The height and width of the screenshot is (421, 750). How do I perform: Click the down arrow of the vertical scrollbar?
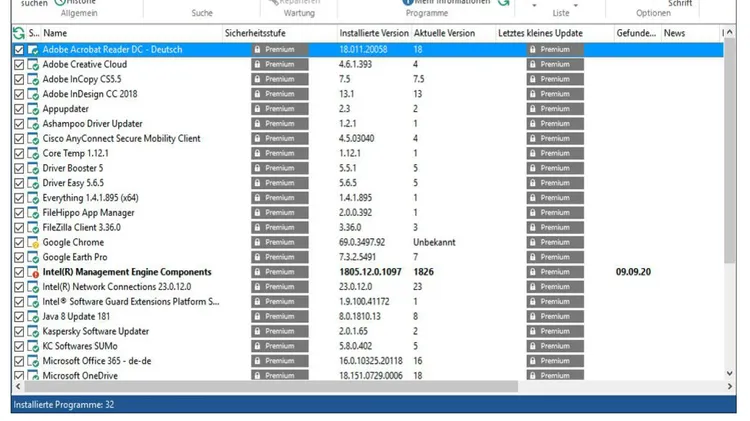point(729,373)
